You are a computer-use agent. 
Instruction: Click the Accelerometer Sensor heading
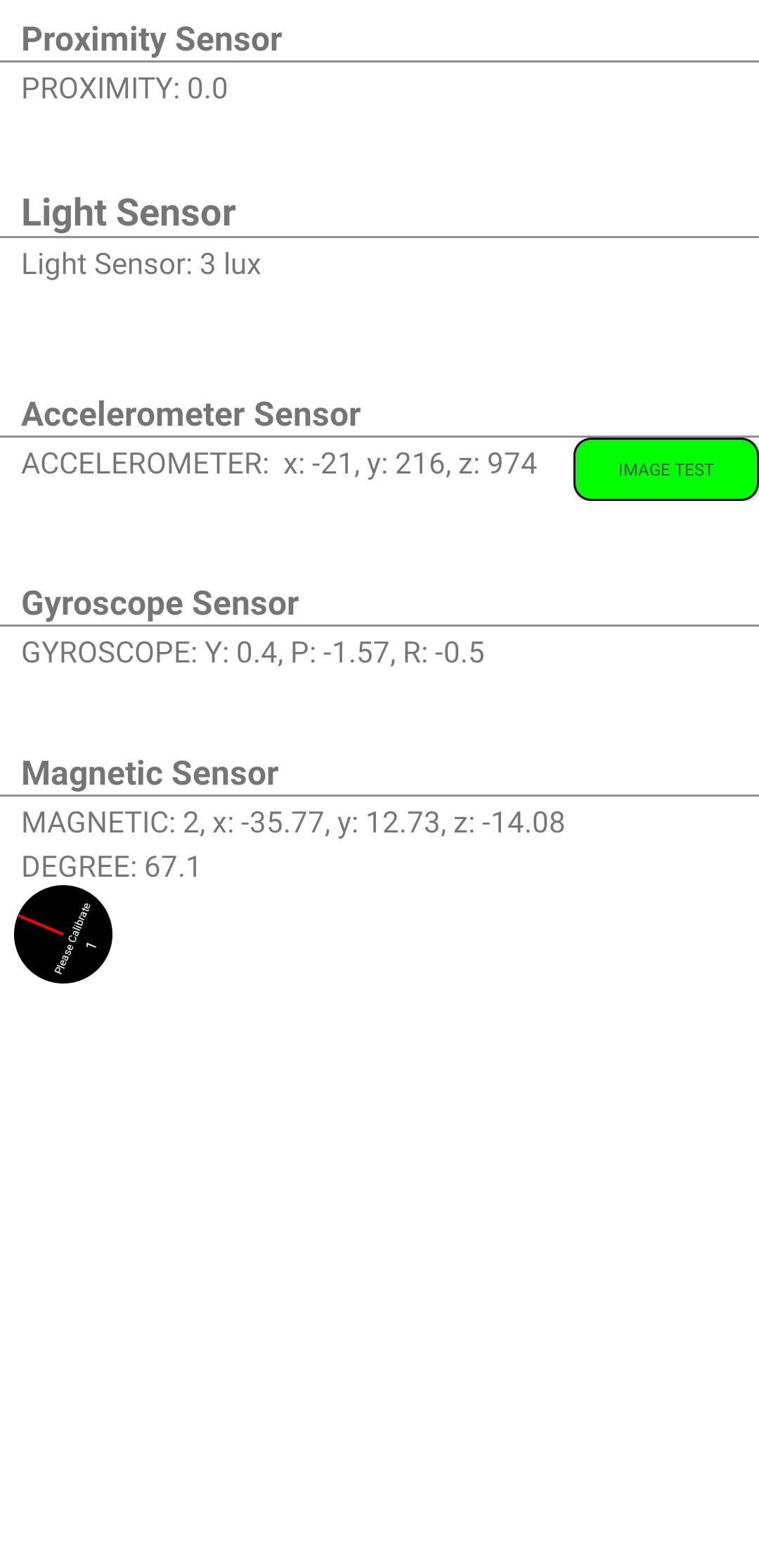191,414
